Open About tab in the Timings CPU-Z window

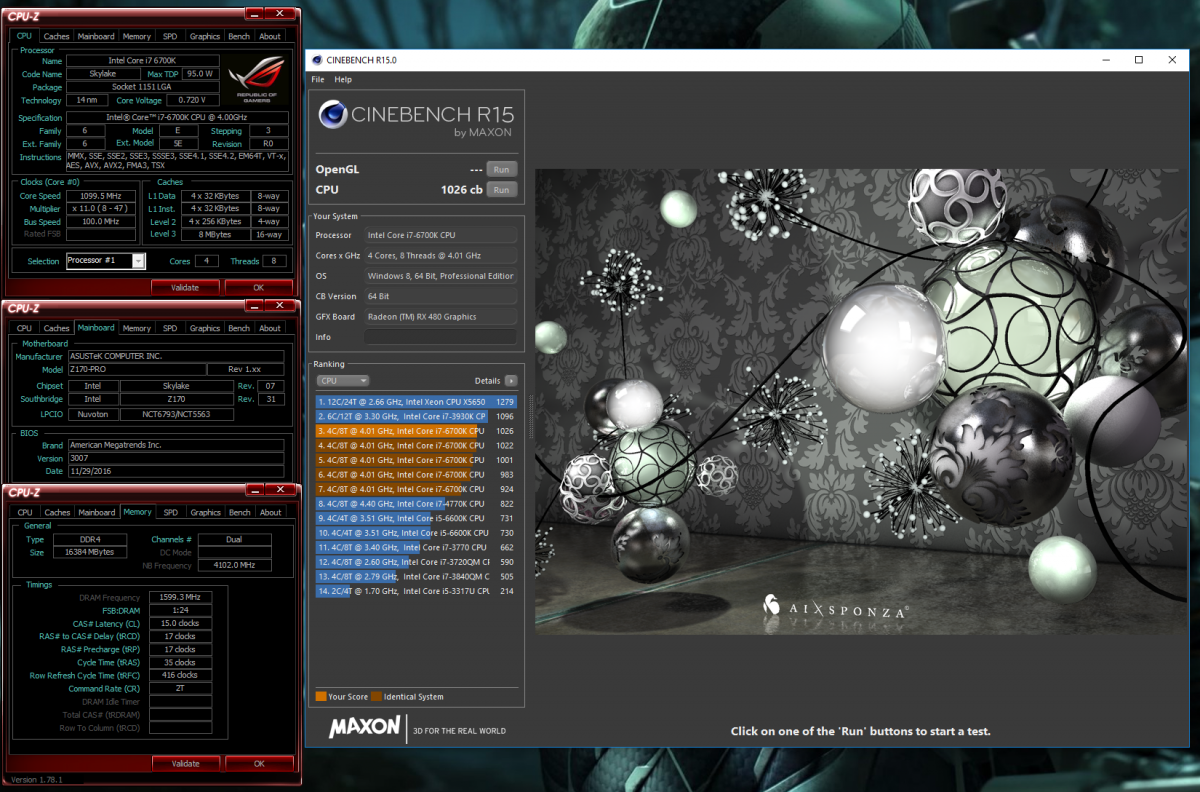pos(271,512)
